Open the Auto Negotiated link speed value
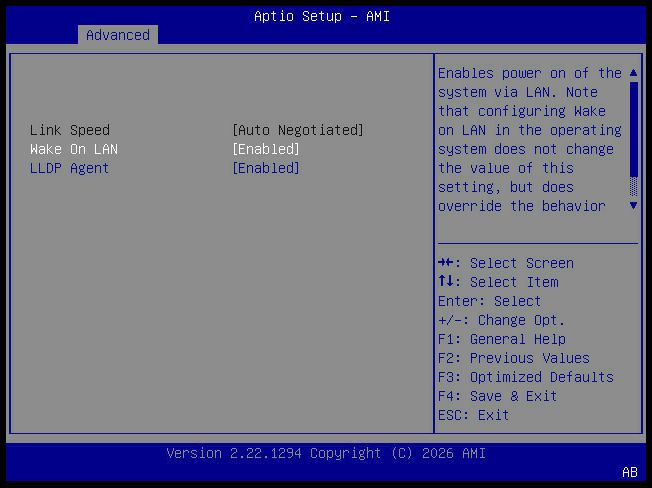This screenshot has width=652, height=488. pos(298,130)
